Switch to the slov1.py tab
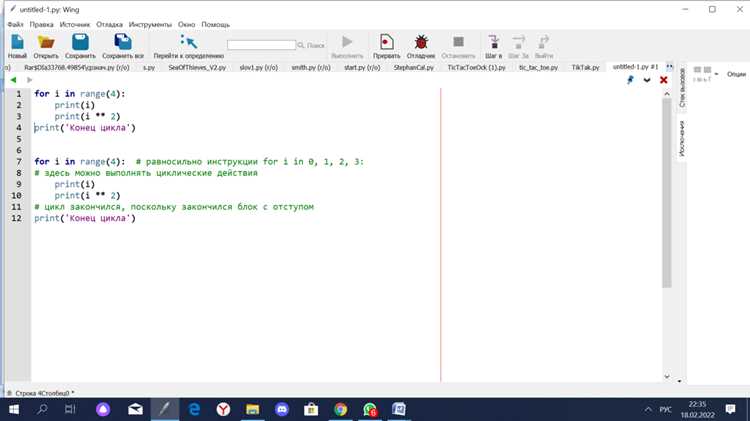The height and width of the screenshot is (421, 750). pyautogui.click(x=259, y=67)
